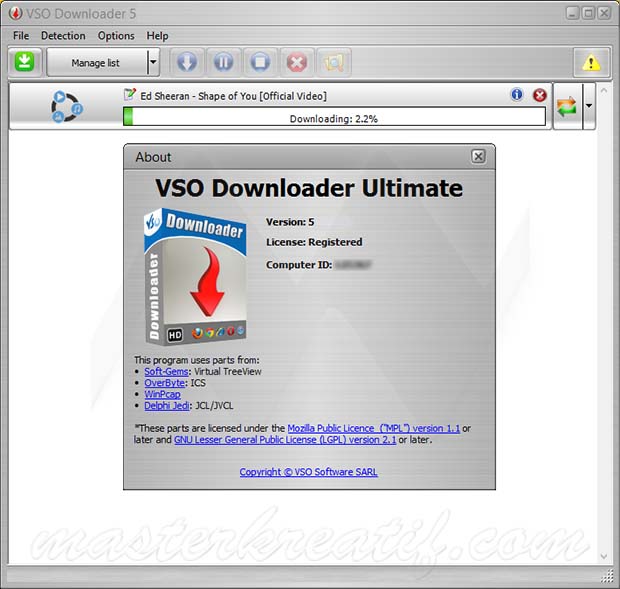
Task: Maximize the VSO Downloader window
Action: point(588,13)
